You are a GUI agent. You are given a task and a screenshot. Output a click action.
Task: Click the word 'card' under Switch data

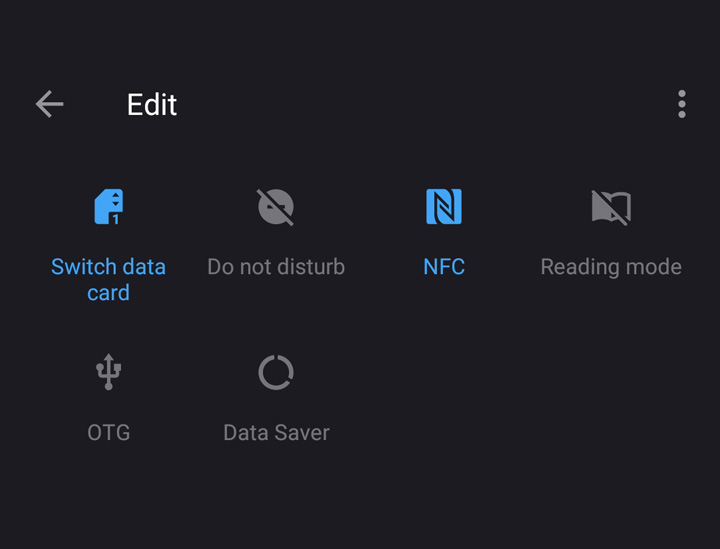(108, 293)
